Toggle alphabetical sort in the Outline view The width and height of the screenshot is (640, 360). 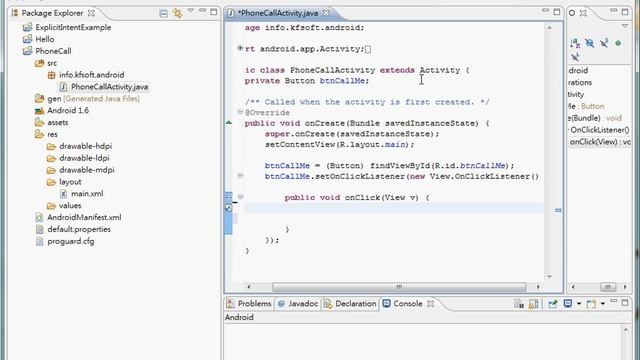pyautogui.click(x=575, y=43)
